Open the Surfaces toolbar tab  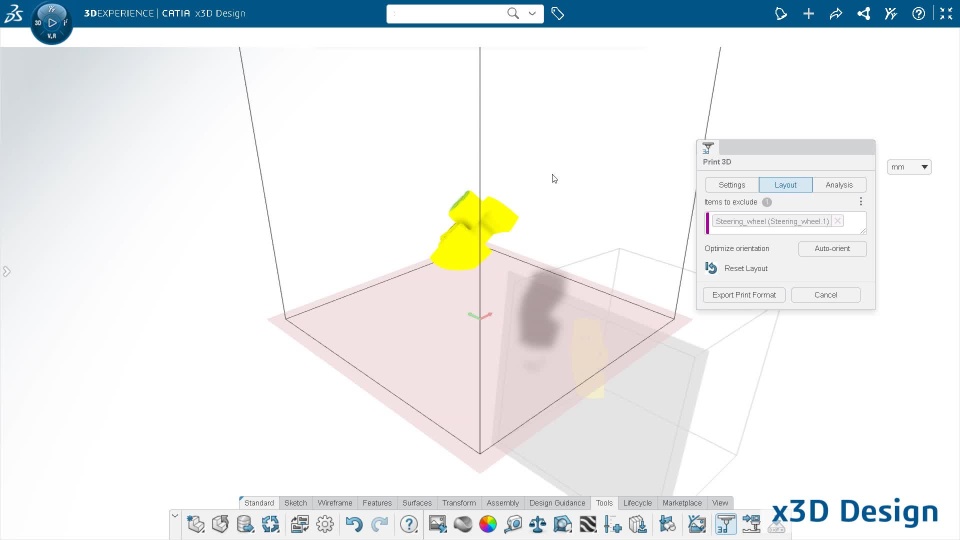pyautogui.click(x=417, y=503)
